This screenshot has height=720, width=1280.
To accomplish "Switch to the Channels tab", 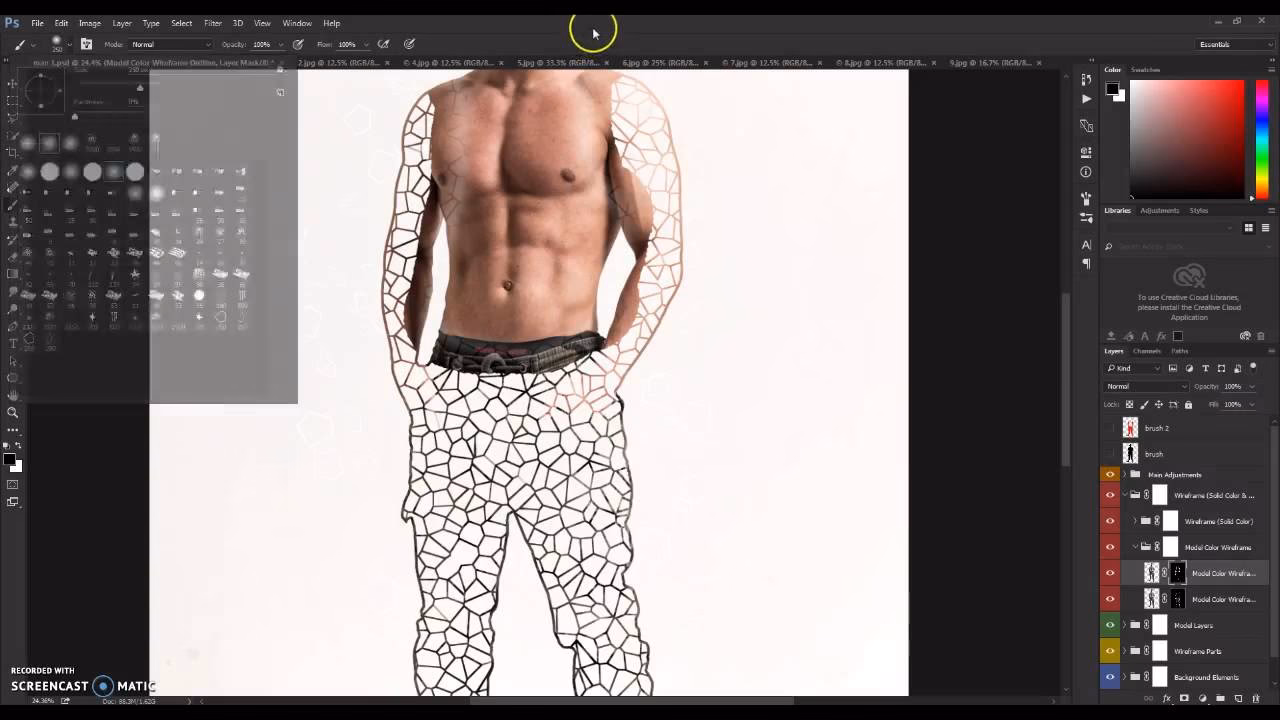I will click(1147, 351).
